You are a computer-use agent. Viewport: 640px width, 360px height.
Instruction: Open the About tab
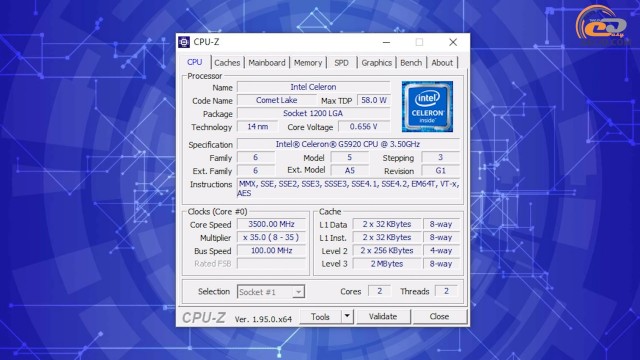tap(442, 63)
